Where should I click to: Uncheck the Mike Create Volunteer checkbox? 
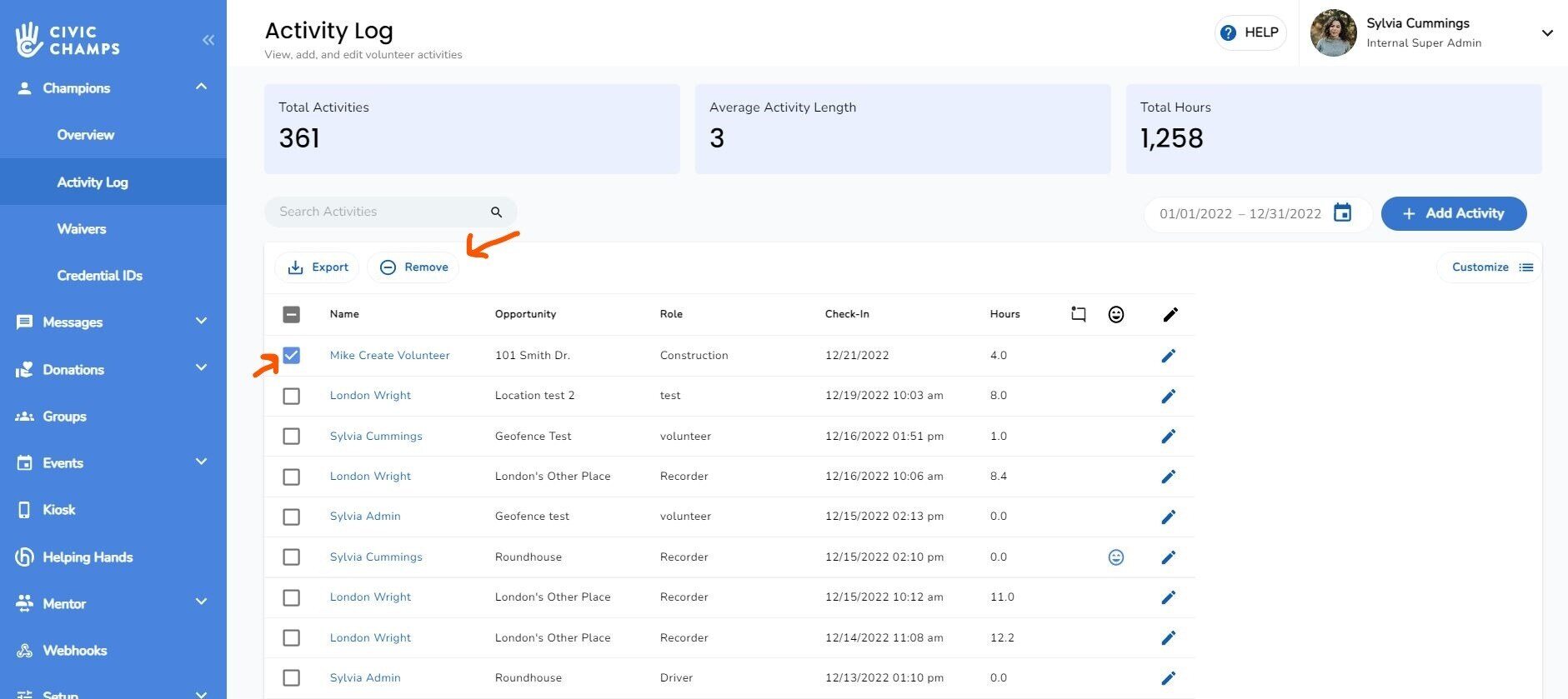point(291,356)
